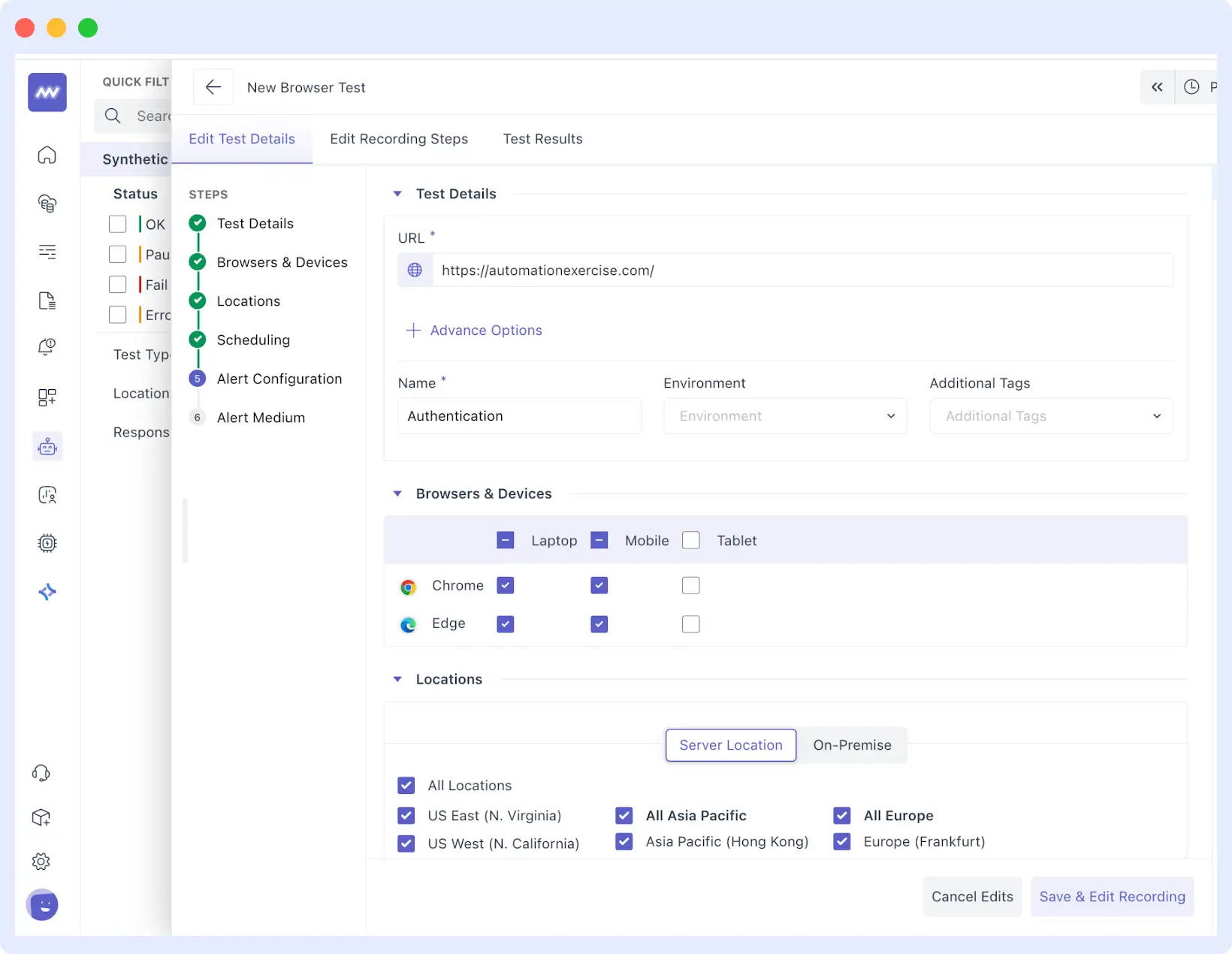1232x954 pixels.
Task: Click the search magnifier icon
Action: coord(113,116)
